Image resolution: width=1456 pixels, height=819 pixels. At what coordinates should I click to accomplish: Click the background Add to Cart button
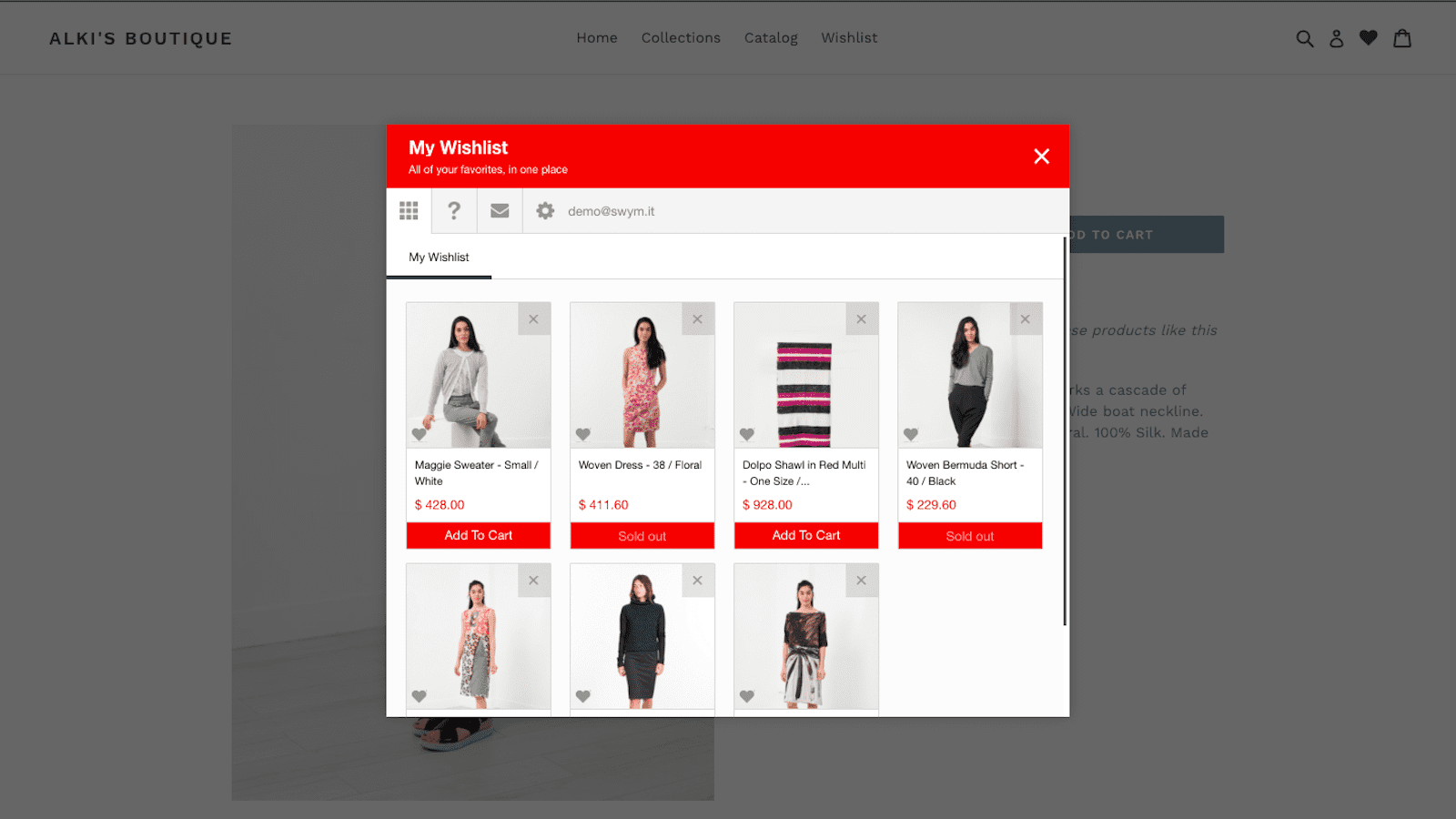point(1147,235)
